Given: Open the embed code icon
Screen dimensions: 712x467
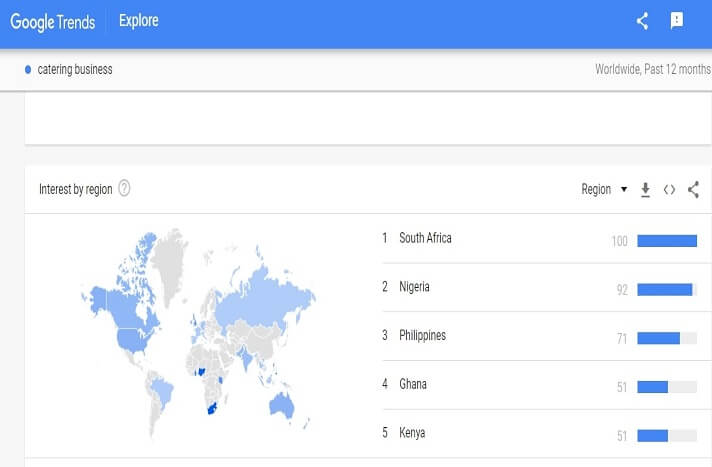Looking at the screenshot, I should [669, 189].
